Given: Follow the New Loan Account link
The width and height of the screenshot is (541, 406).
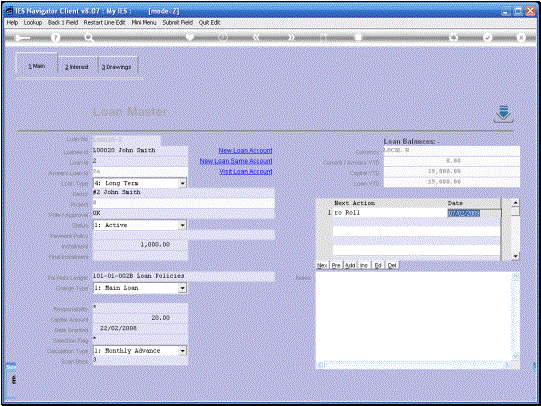Looking at the screenshot, I should pyautogui.click(x=245, y=150).
